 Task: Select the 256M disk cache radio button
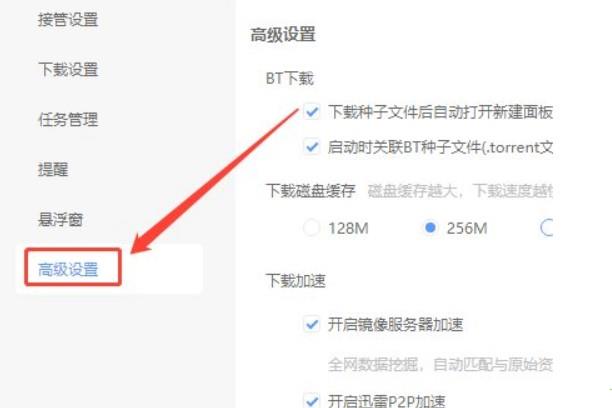click(430, 228)
